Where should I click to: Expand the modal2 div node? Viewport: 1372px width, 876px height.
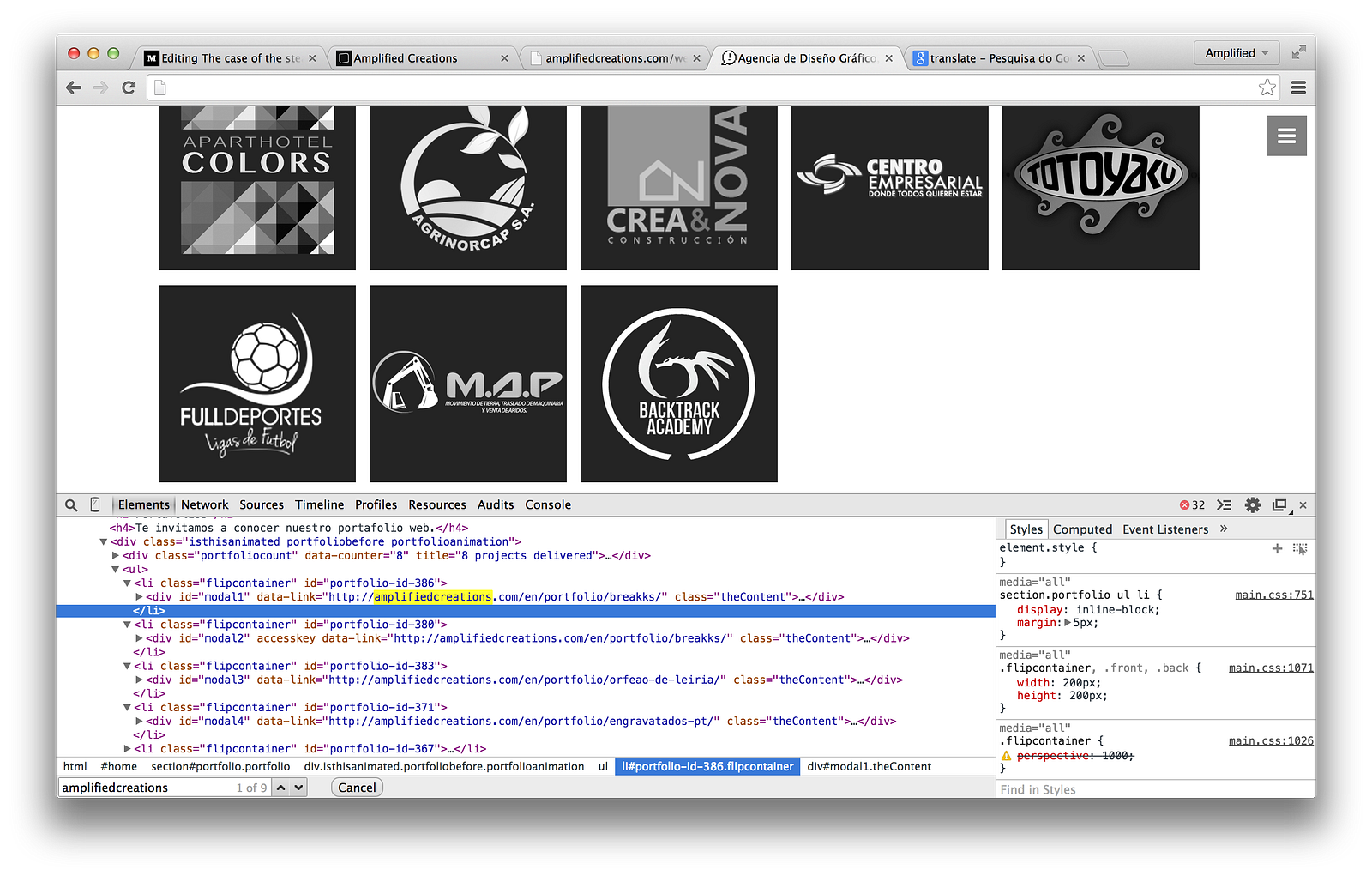point(139,638)
